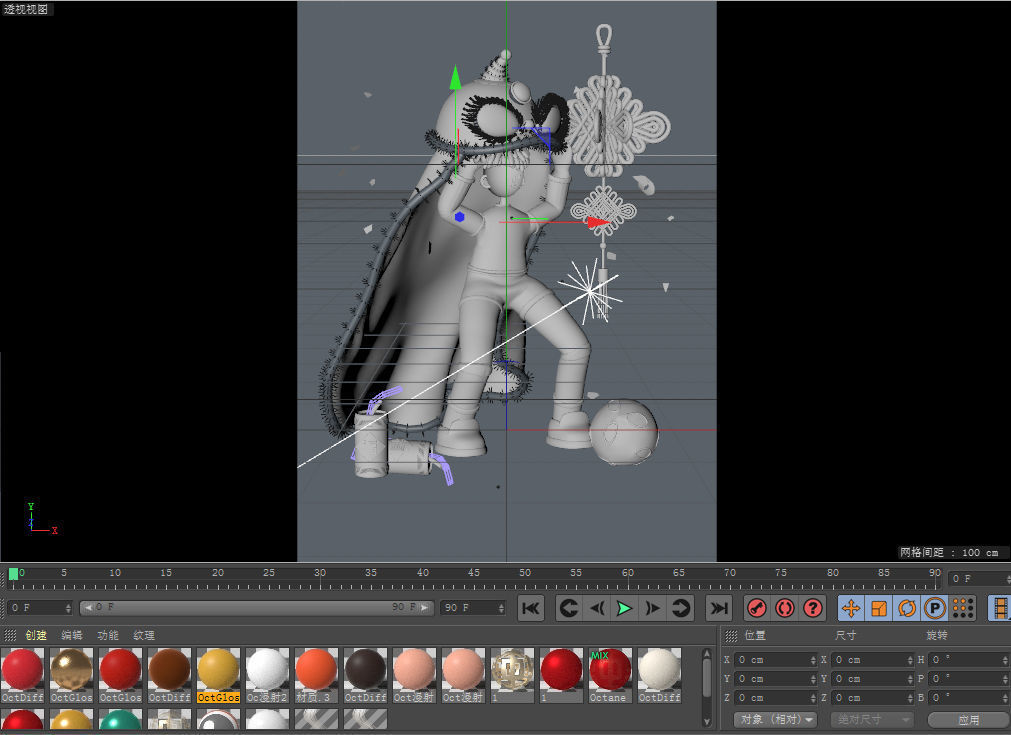Open the 纹理 menu in material manager

(144, 635)
